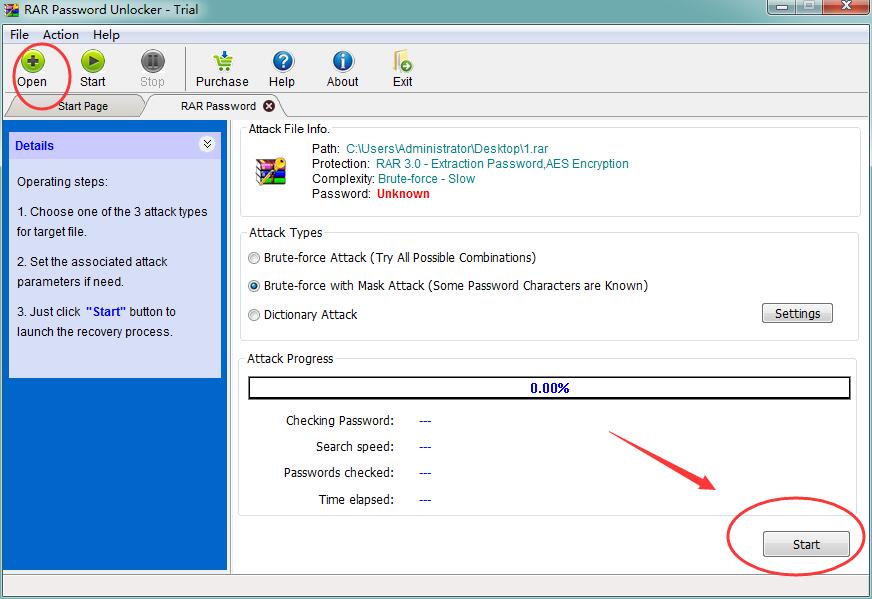Click the Help question mark icon
Viewport: 872px width, 599px height.
(x=282, y=62)
